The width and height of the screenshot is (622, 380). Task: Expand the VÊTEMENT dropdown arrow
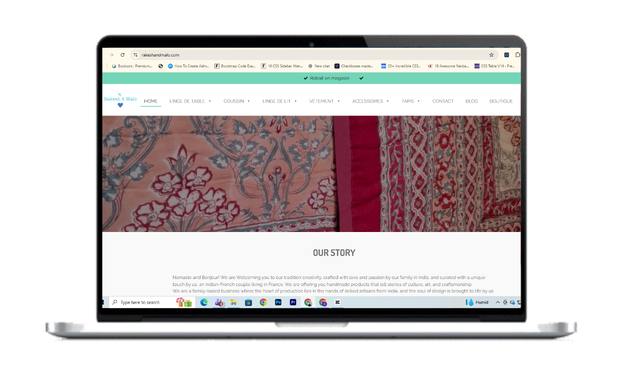(x=338, y=101)
